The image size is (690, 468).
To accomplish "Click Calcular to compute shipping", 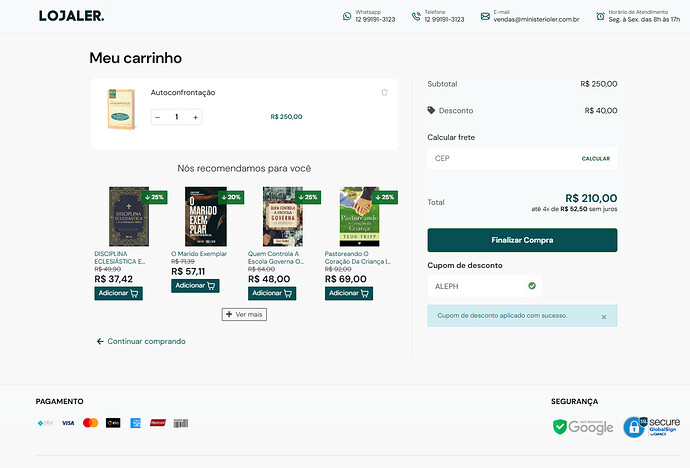I will tap(595, 158).
